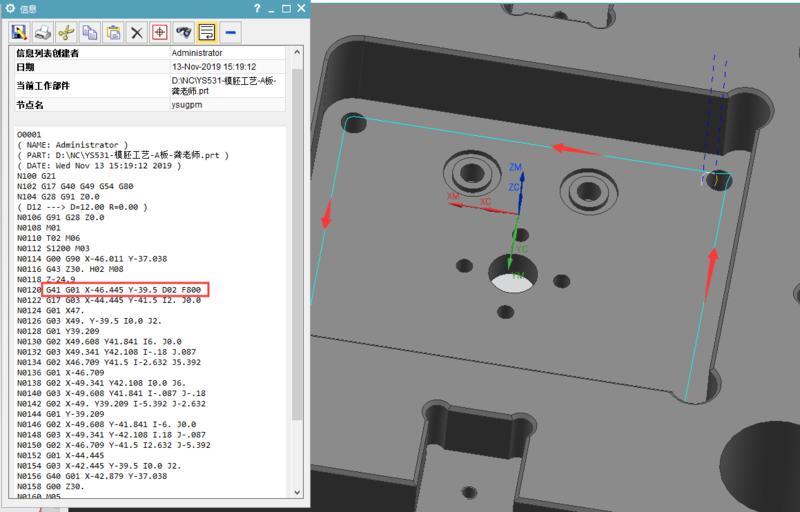This screenshot has width=800, height=512.
Task: Click the binoculars find icon
Action: pyautogui.click(x=183, y=33)
